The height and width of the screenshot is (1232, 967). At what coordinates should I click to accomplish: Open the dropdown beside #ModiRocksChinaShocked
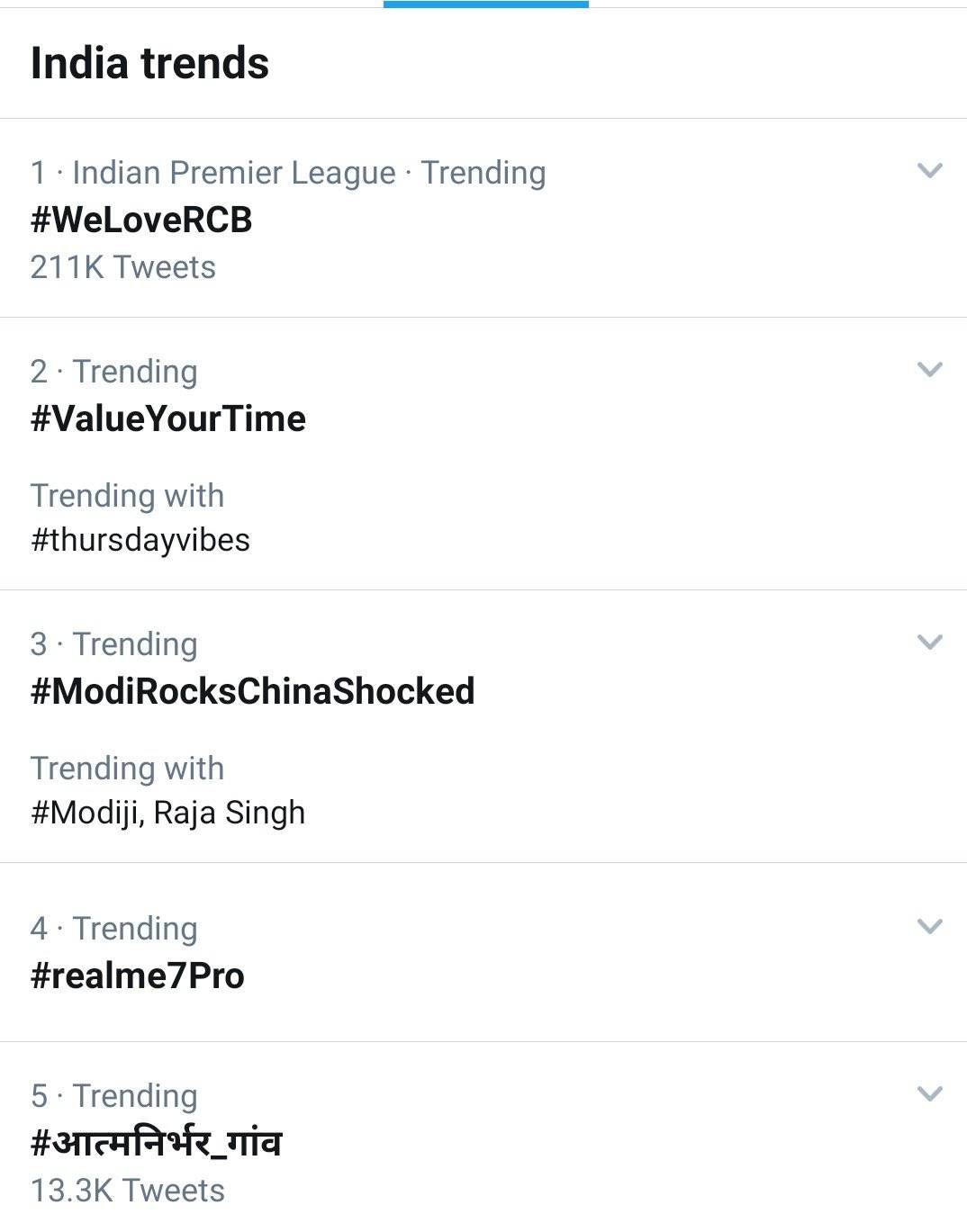click(x=928, y=641)
